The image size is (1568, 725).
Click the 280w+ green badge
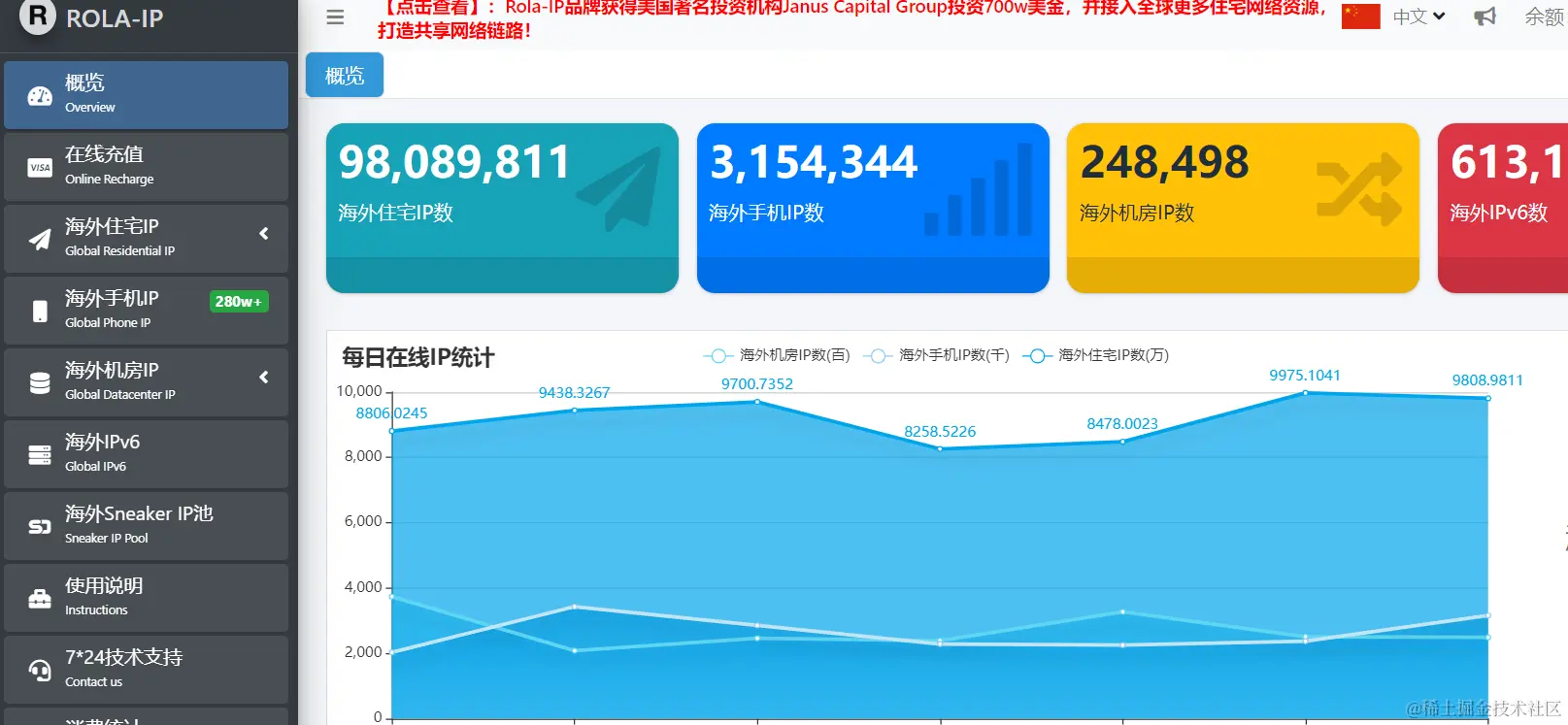pos(239,302)
